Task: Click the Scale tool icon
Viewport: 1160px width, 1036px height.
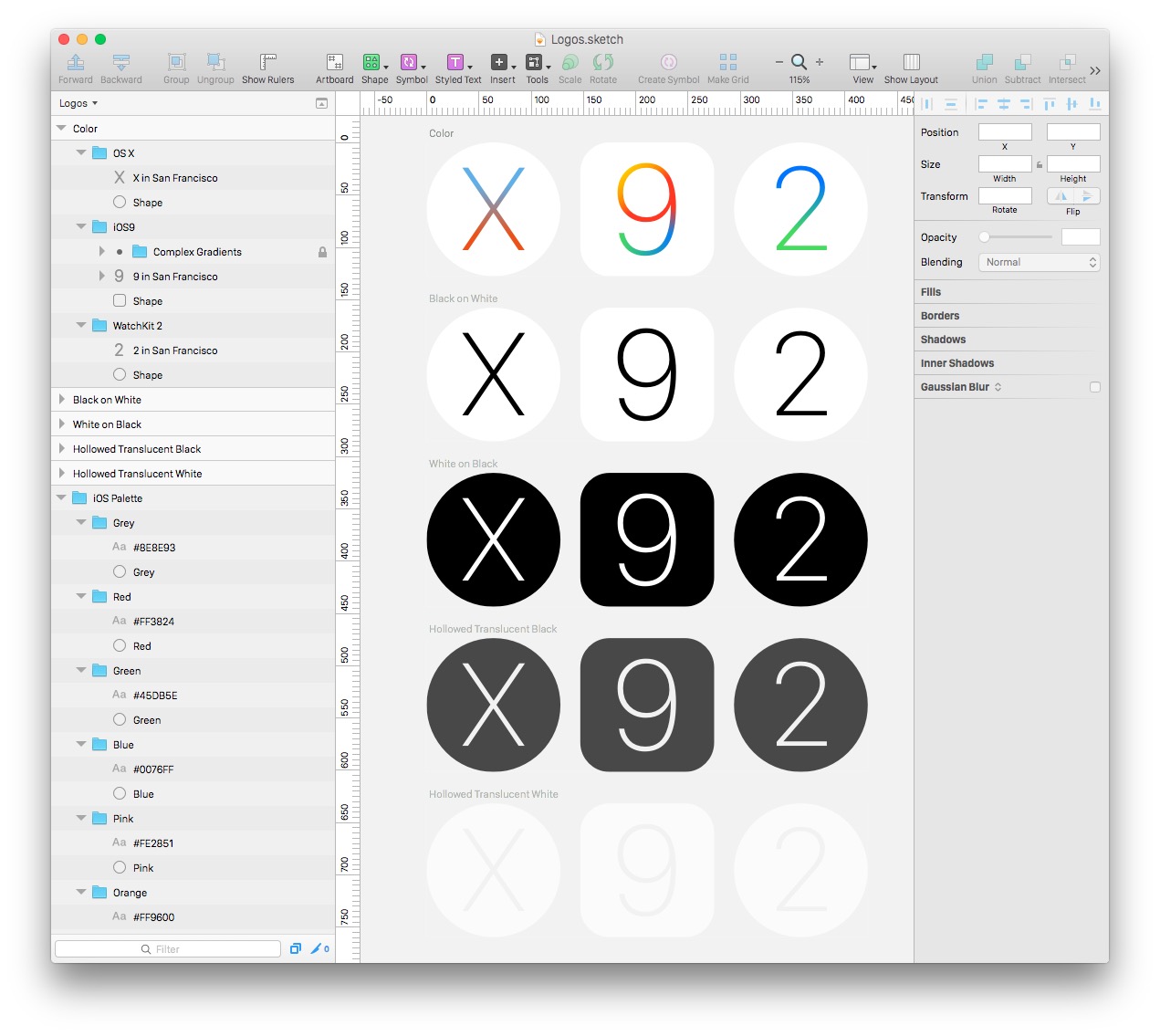Action: 570,63
